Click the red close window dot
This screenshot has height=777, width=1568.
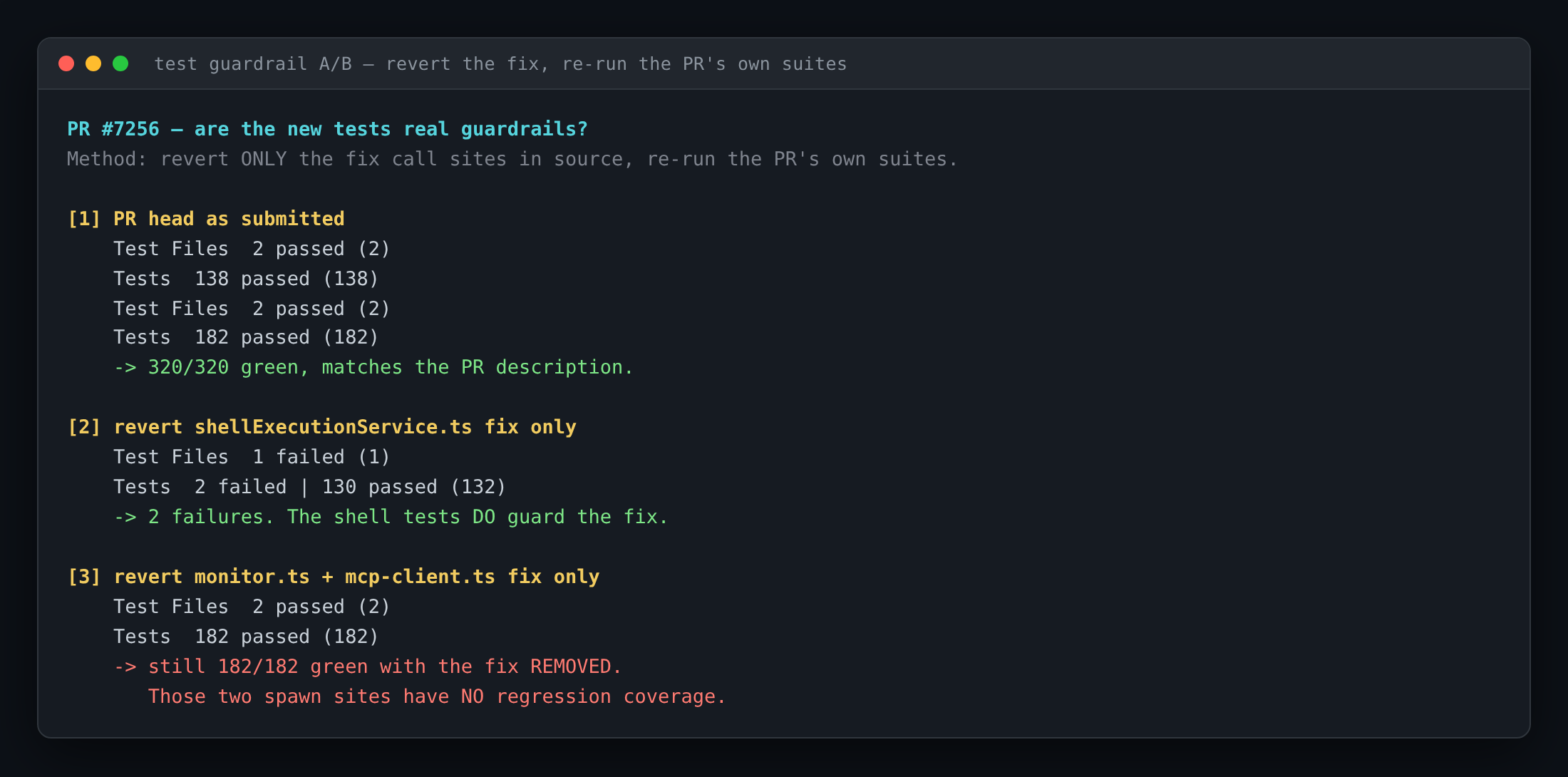pyautogui.click(x=66, y=63)
